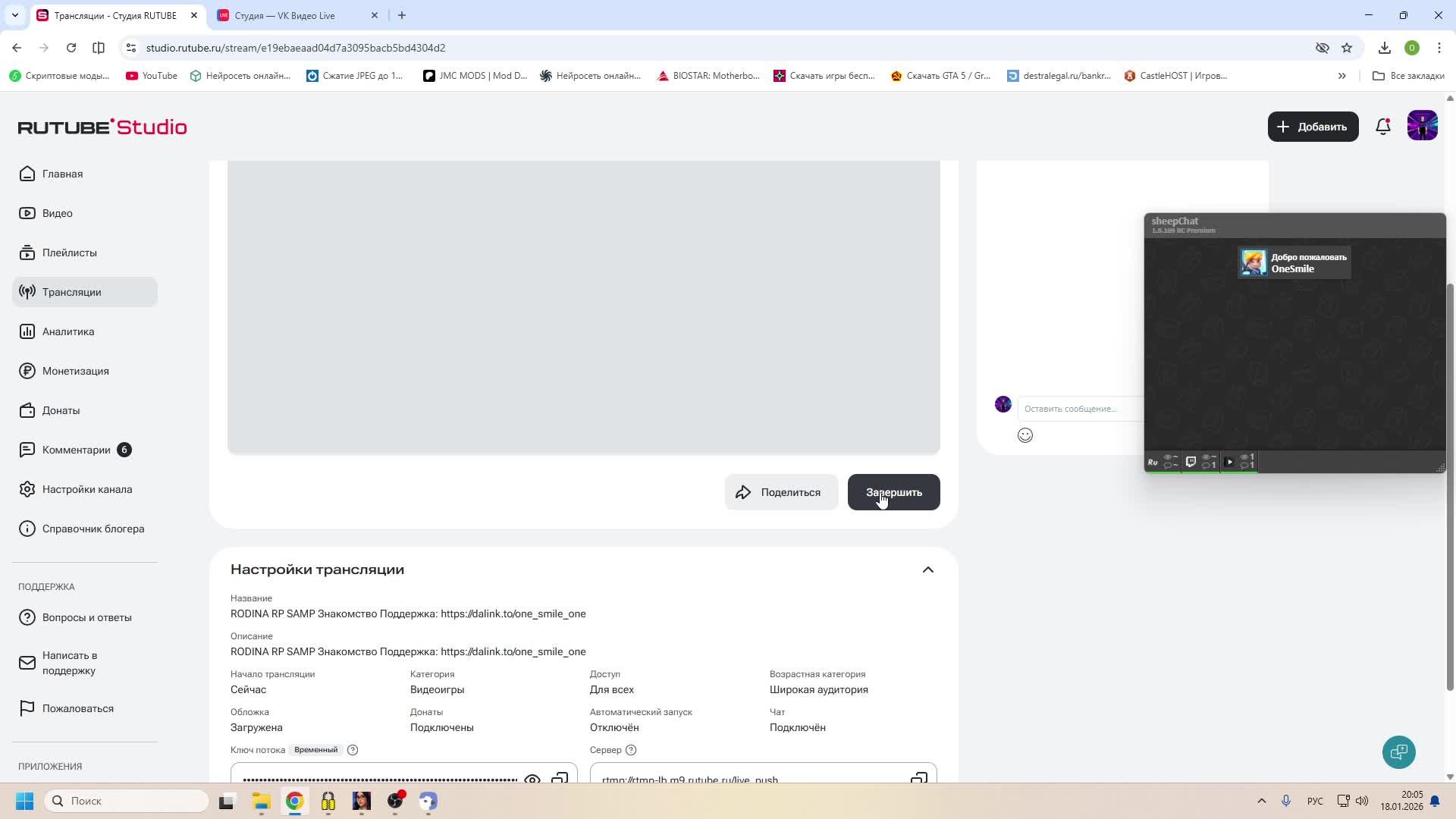Expand hidden bookmarks overflow chevron
This screenshot has width=1456, height=819.
(1341, 76)
